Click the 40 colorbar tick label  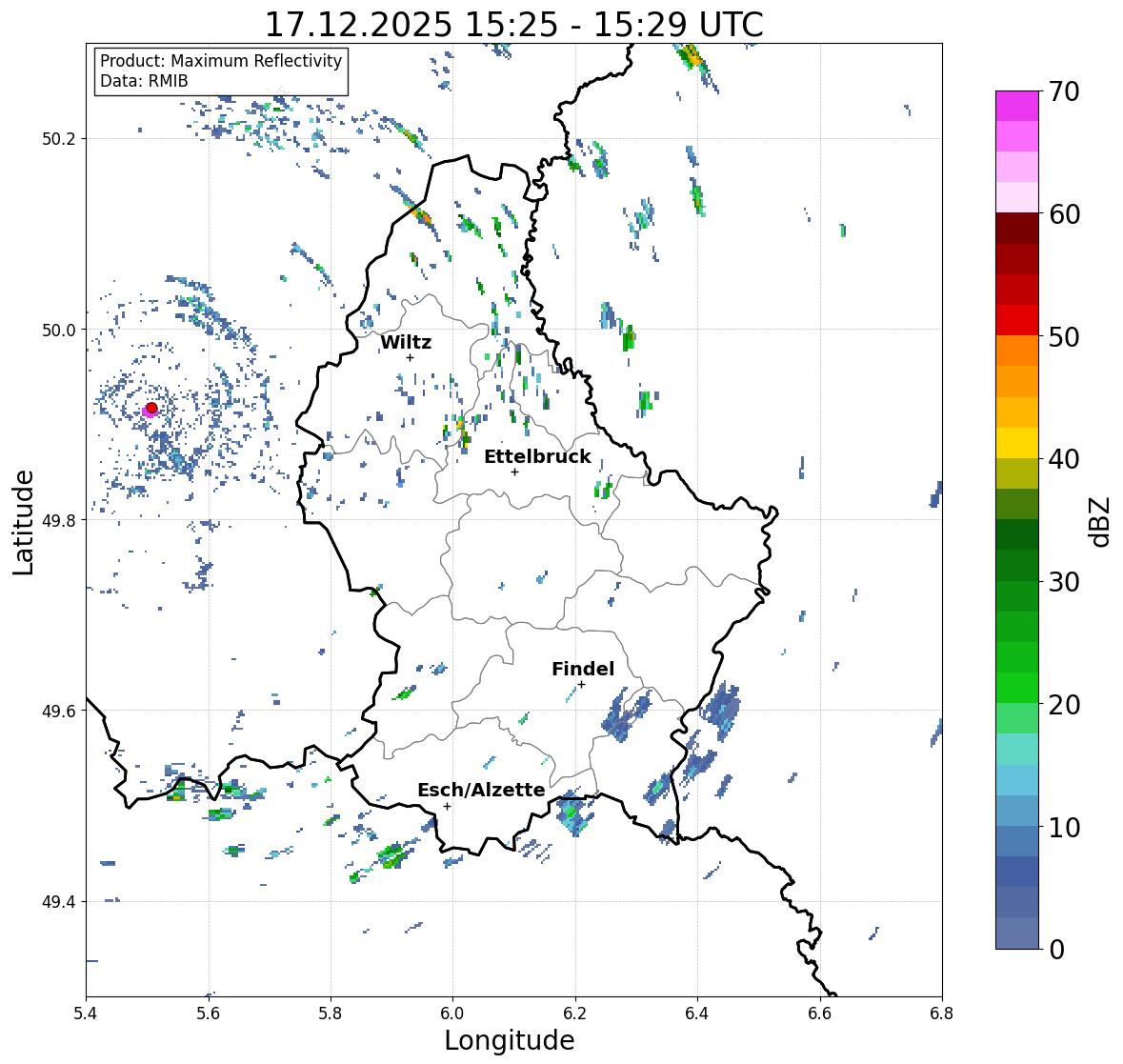point(1064,459)
